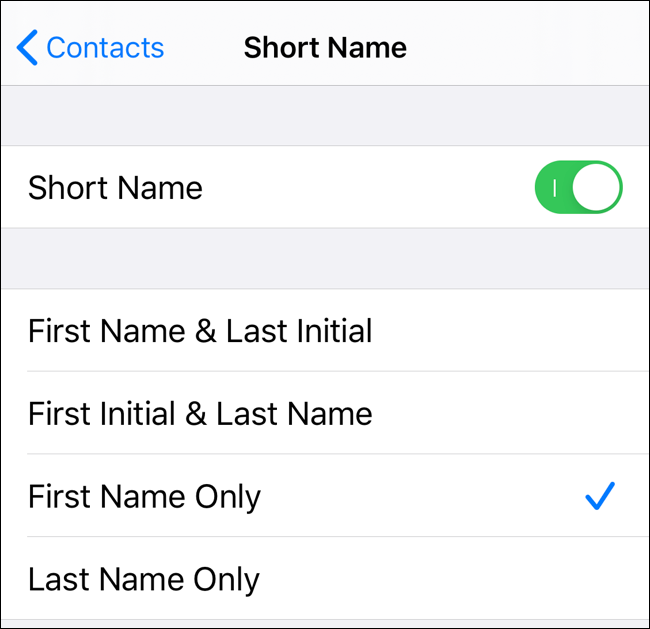This screenshot has width=650, height=629.
Task: Click the Short Name page title
Action: tap(325, 48)
